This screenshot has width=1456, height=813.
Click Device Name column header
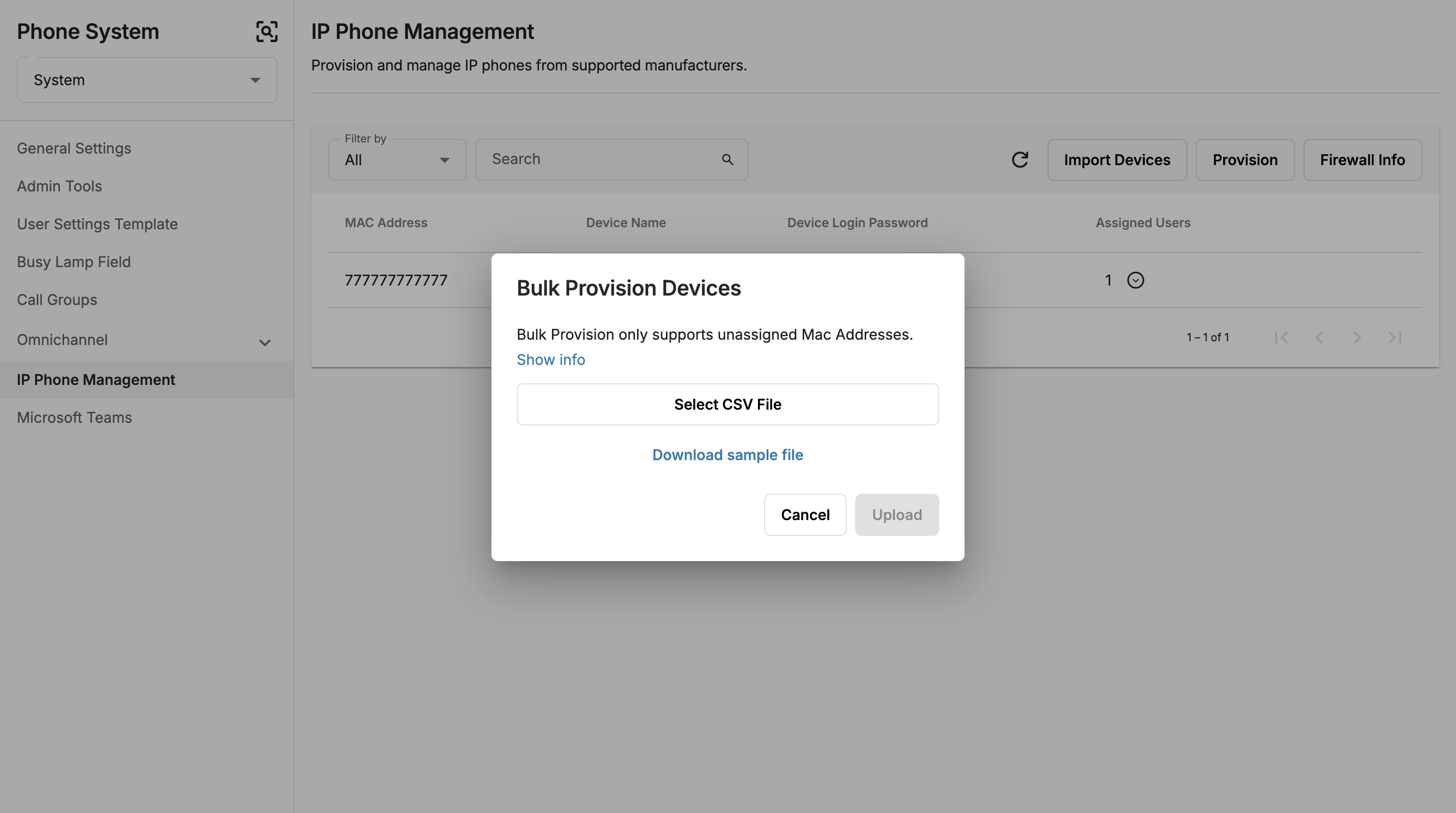point(626,223)
